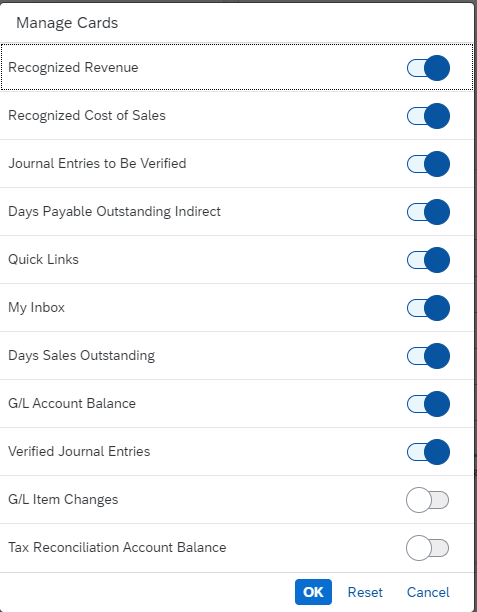Screen dimensions: 477x612
Task: Turn off Recognized Cost of Sales switch
Action: (x=428, y=116)
